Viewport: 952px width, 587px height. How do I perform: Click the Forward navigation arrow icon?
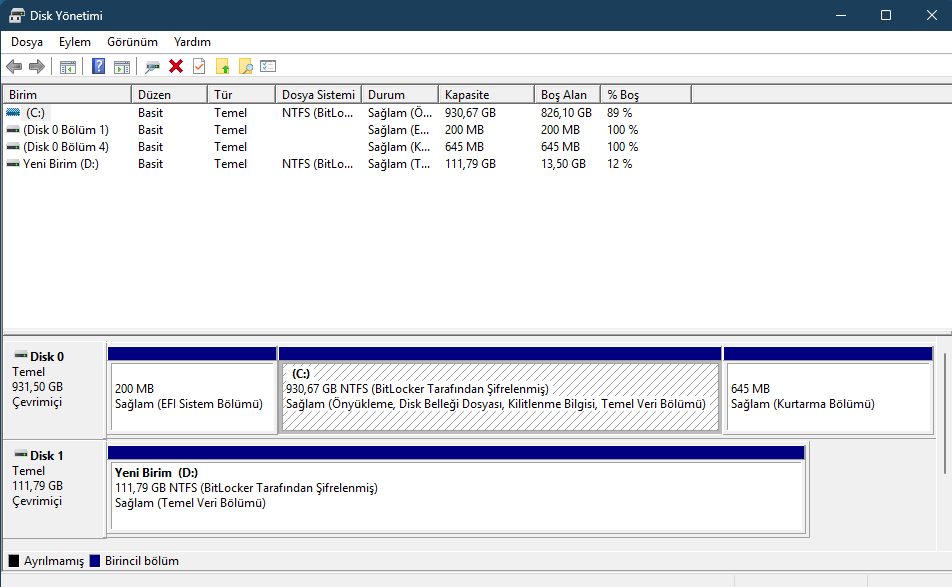[x=37, y=66]
